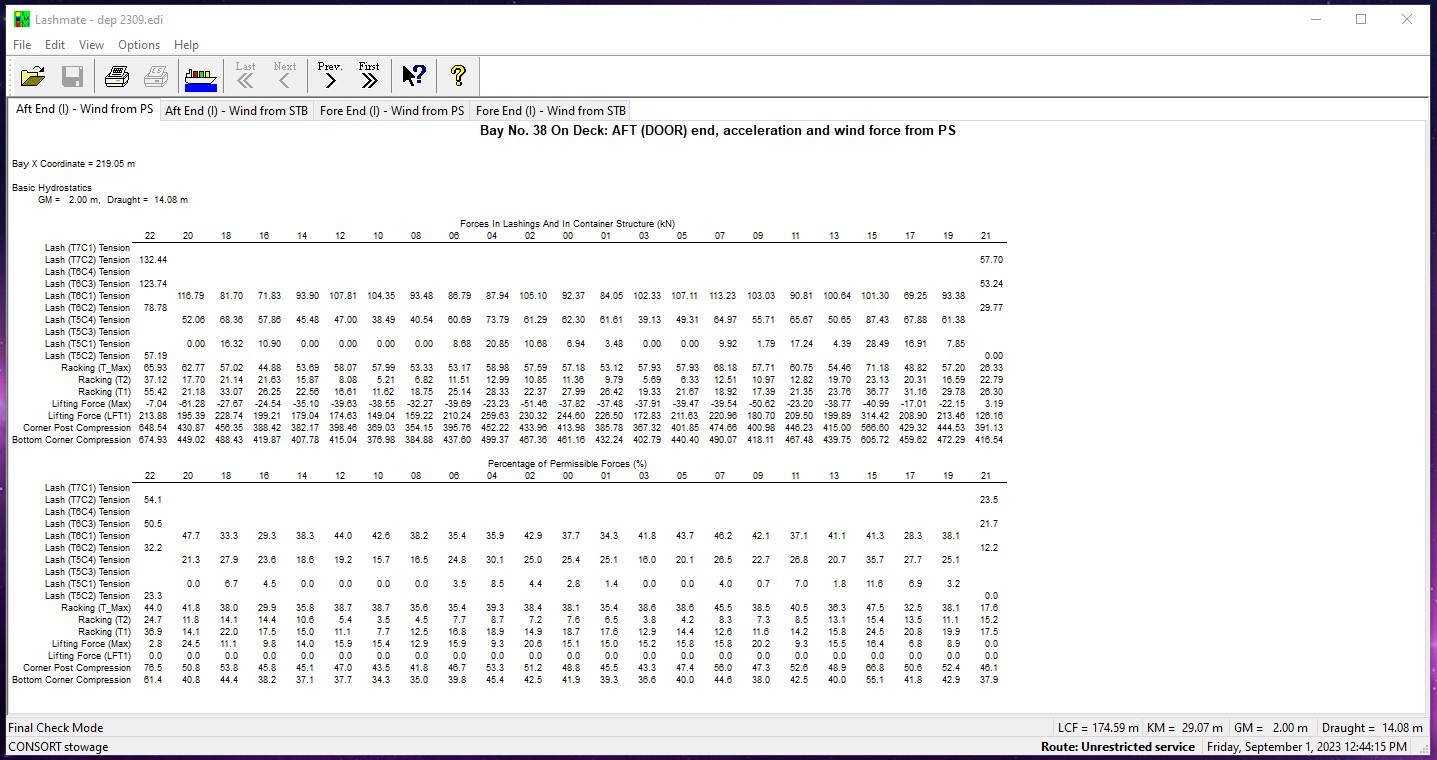
Task: Switch to Fore End (I) - Wind from PS tab
Action: tap(392, 111)
